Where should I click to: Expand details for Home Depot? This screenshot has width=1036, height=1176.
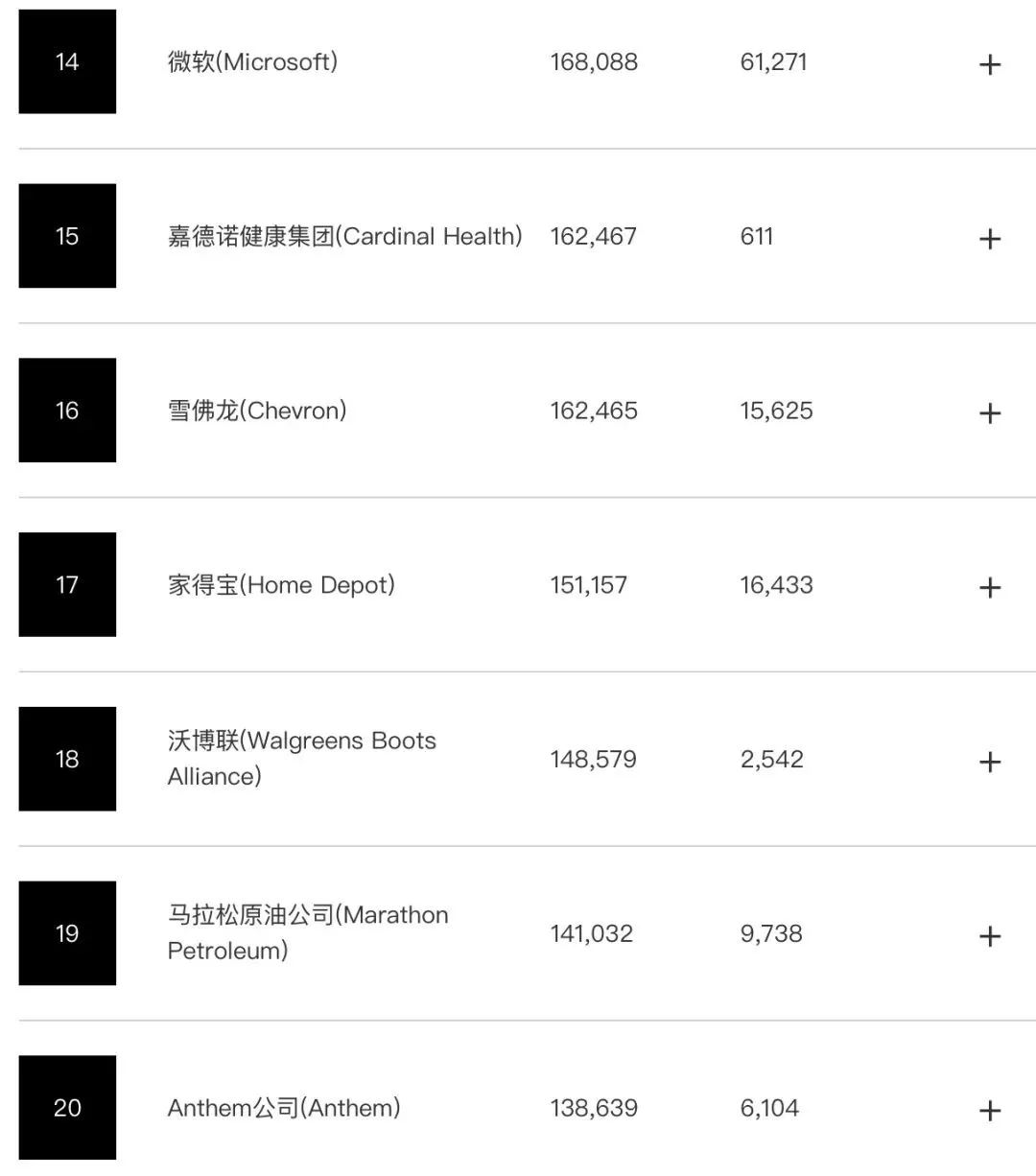pos(989,587)
